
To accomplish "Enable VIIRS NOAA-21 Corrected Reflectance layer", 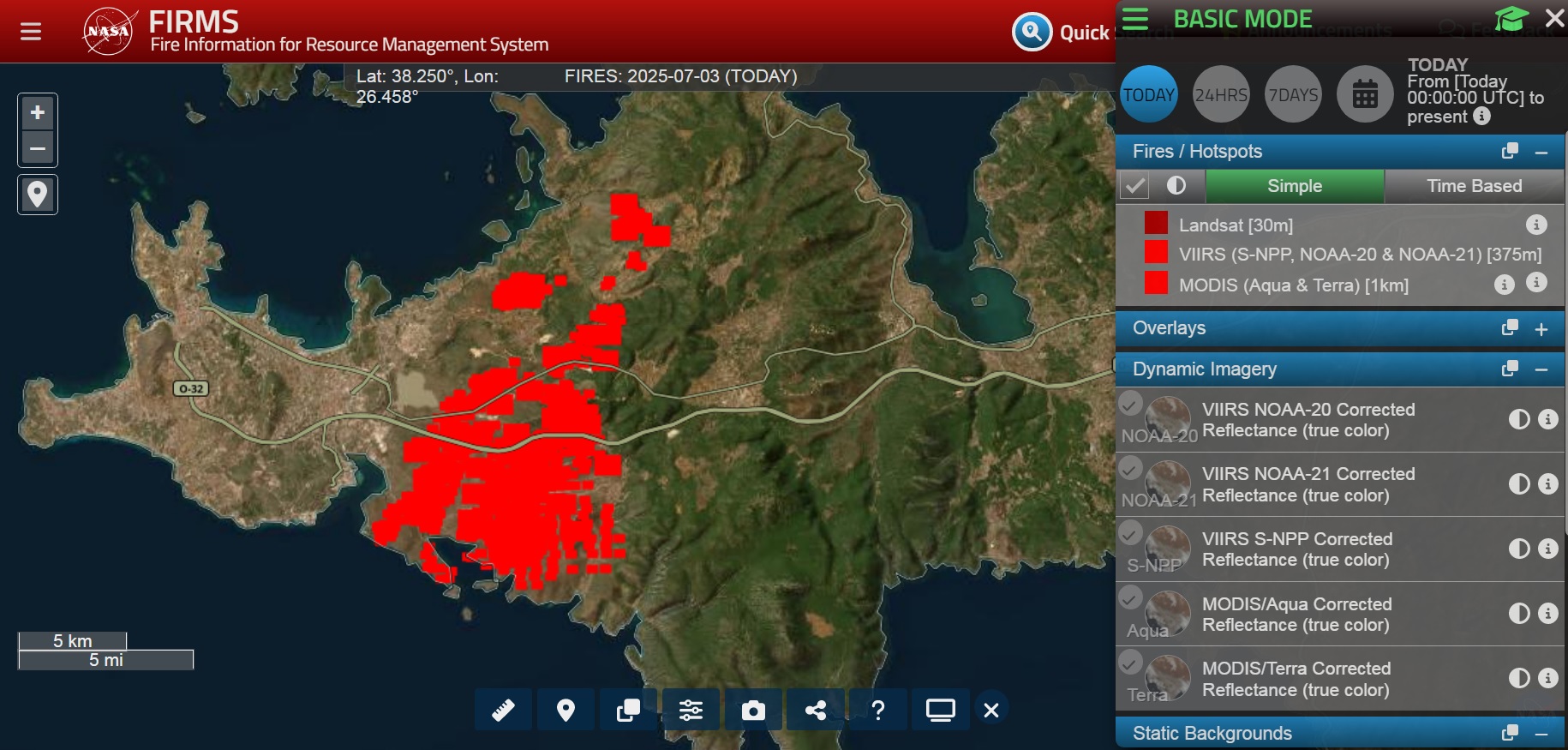I will [1130, 468].
